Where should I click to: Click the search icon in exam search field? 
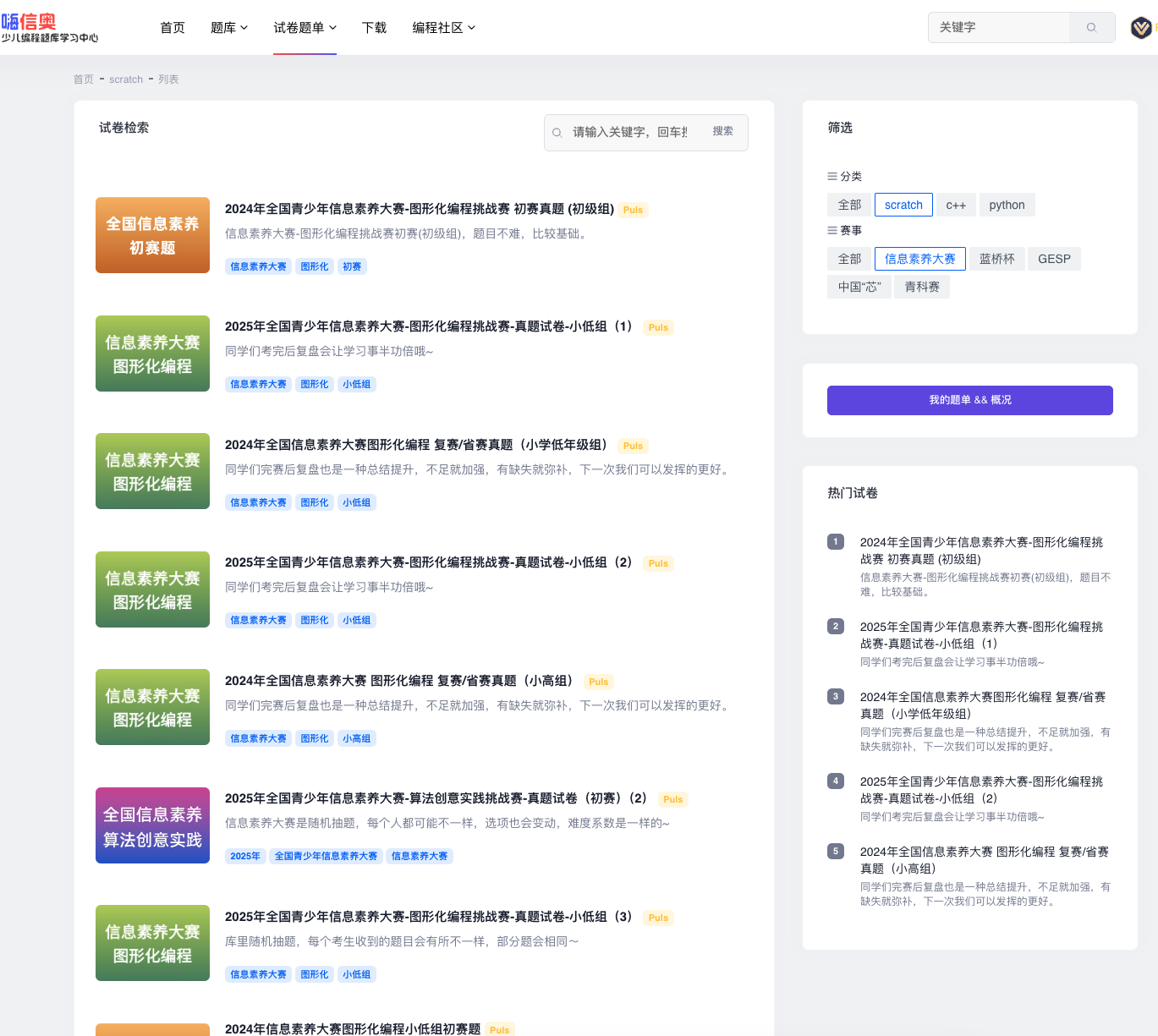[x=557, y=133]
